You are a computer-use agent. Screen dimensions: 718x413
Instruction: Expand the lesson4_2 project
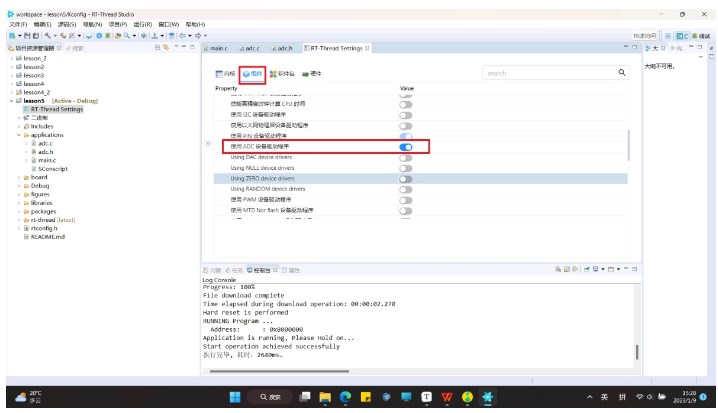pyautogui.click(x=11, y=92)
